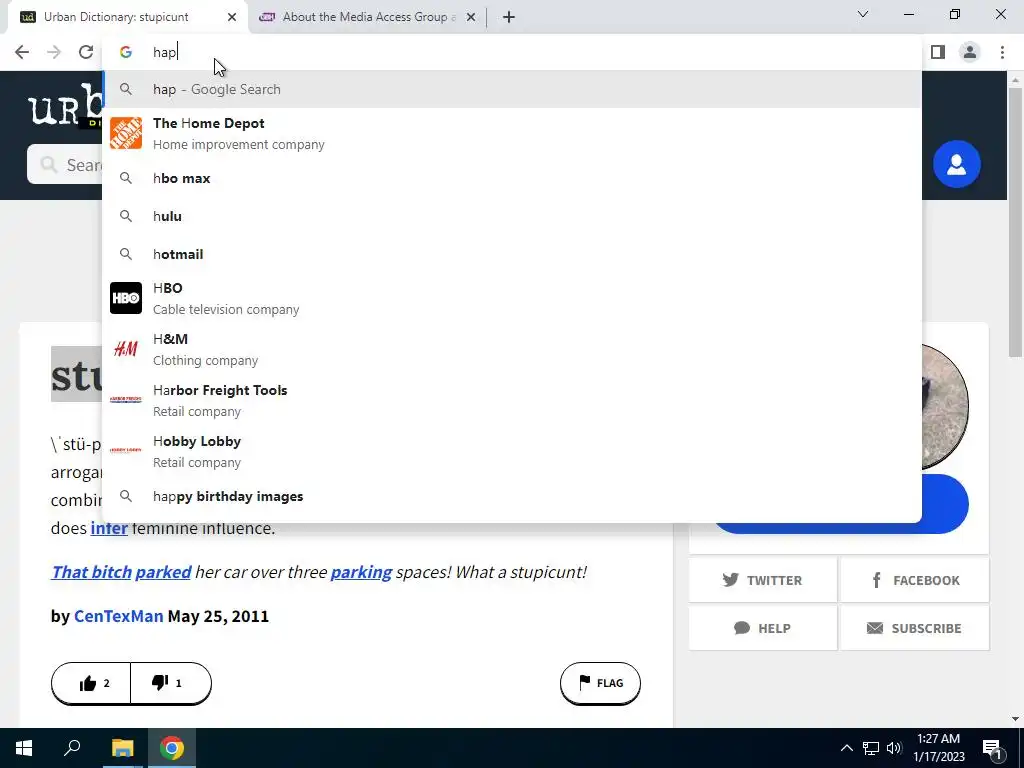Screen dimensions: 1024x768
Task: Select 'hap - Google Search' suggestion
Action: (512, 89)
